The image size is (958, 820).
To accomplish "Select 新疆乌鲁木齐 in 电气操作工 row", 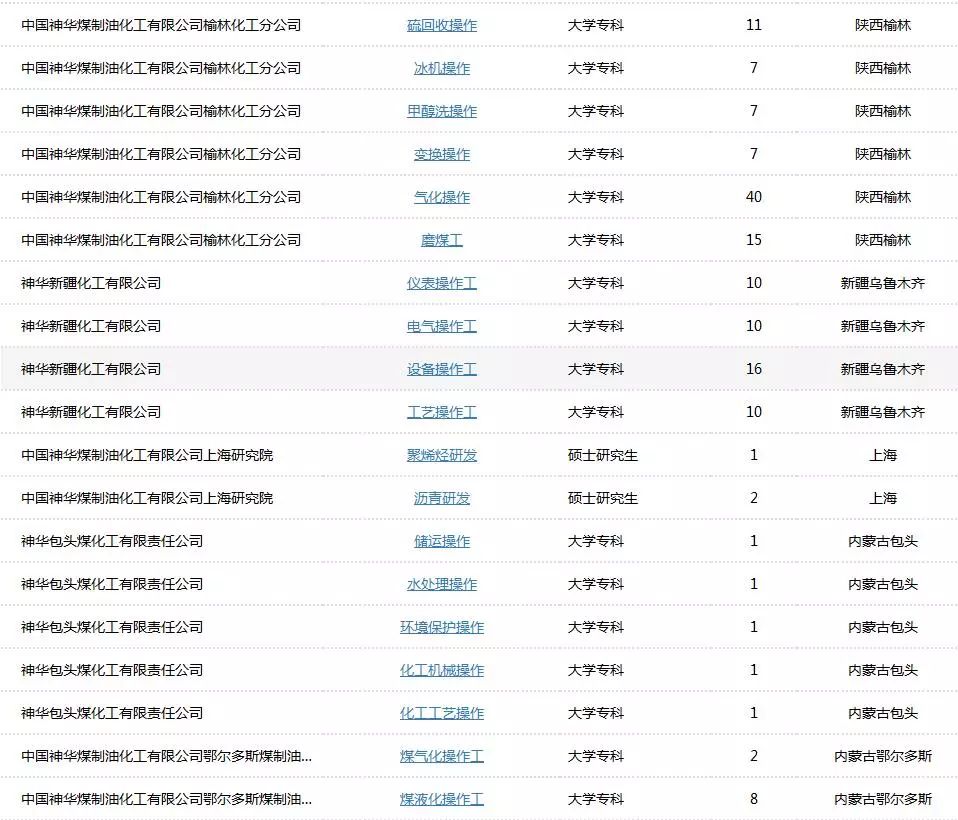I will click(883, 326).
